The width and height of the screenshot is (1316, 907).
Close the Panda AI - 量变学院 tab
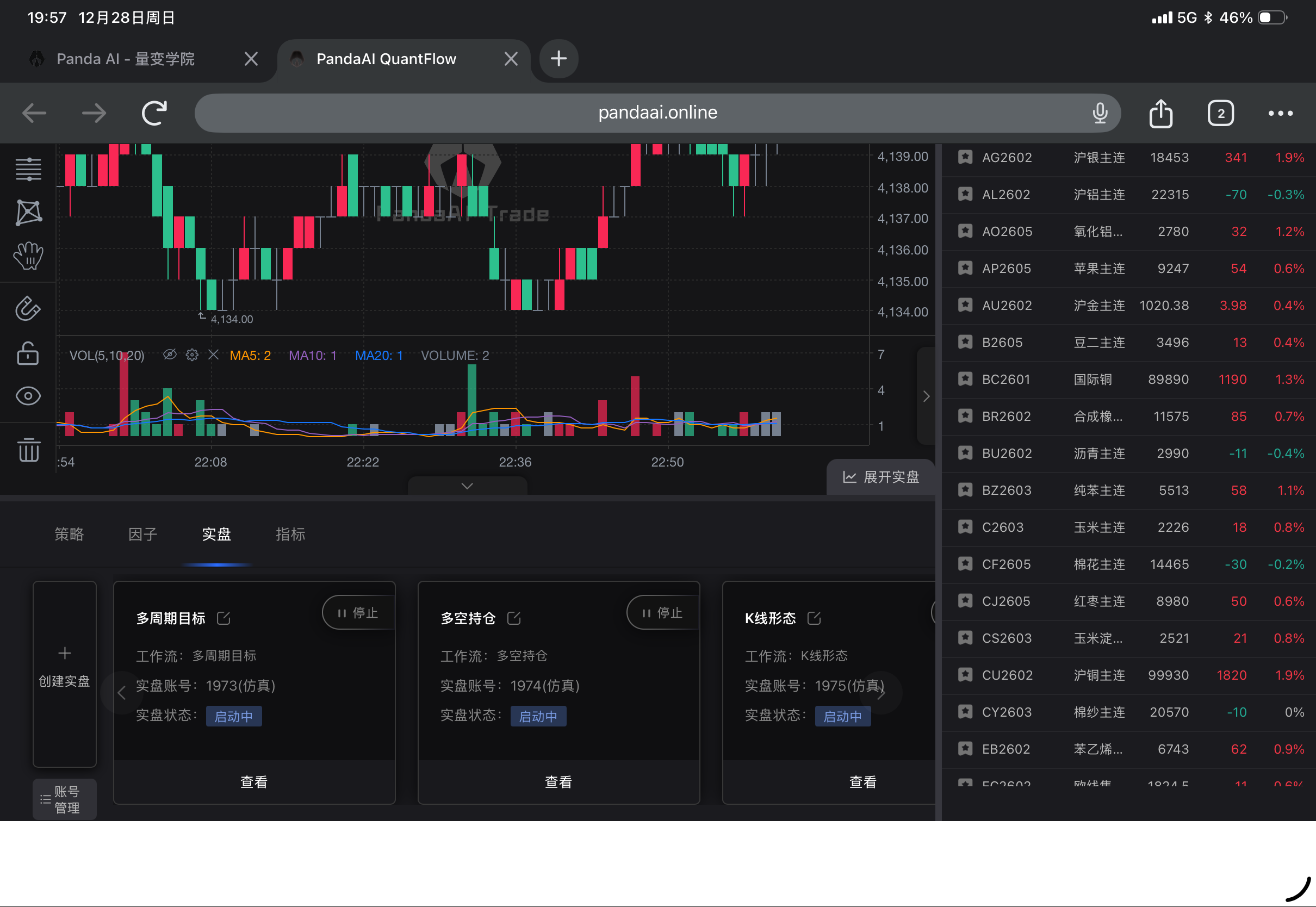coord(251,59)
